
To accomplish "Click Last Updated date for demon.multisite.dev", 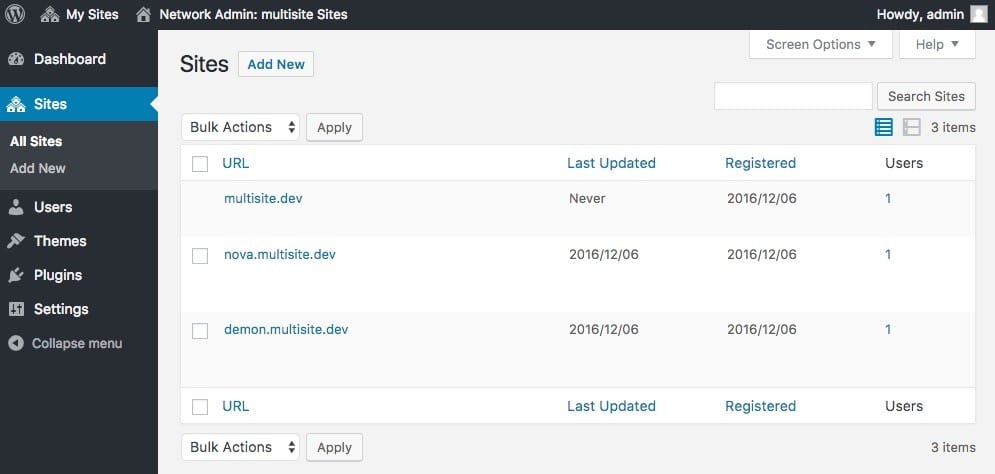I will click(x=603, y=329).
